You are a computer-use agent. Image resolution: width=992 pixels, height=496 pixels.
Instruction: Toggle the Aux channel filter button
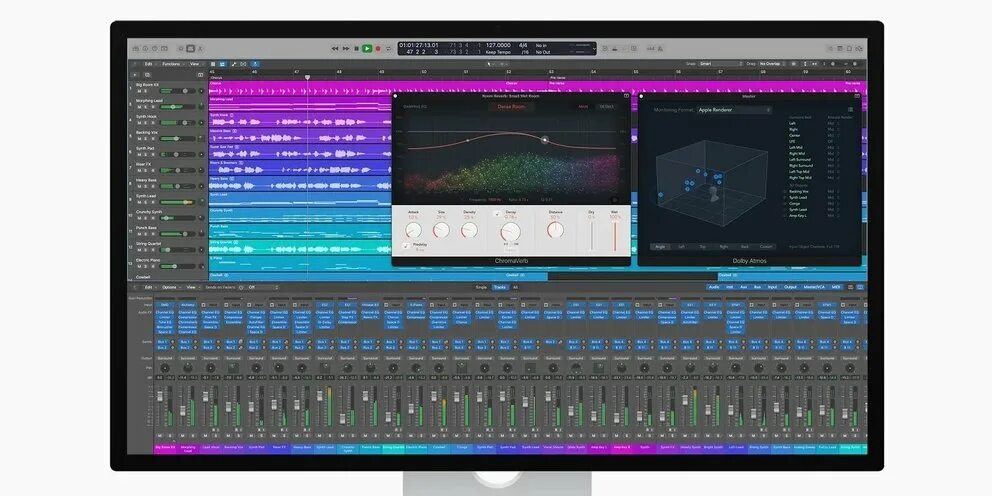pos(743,287)
